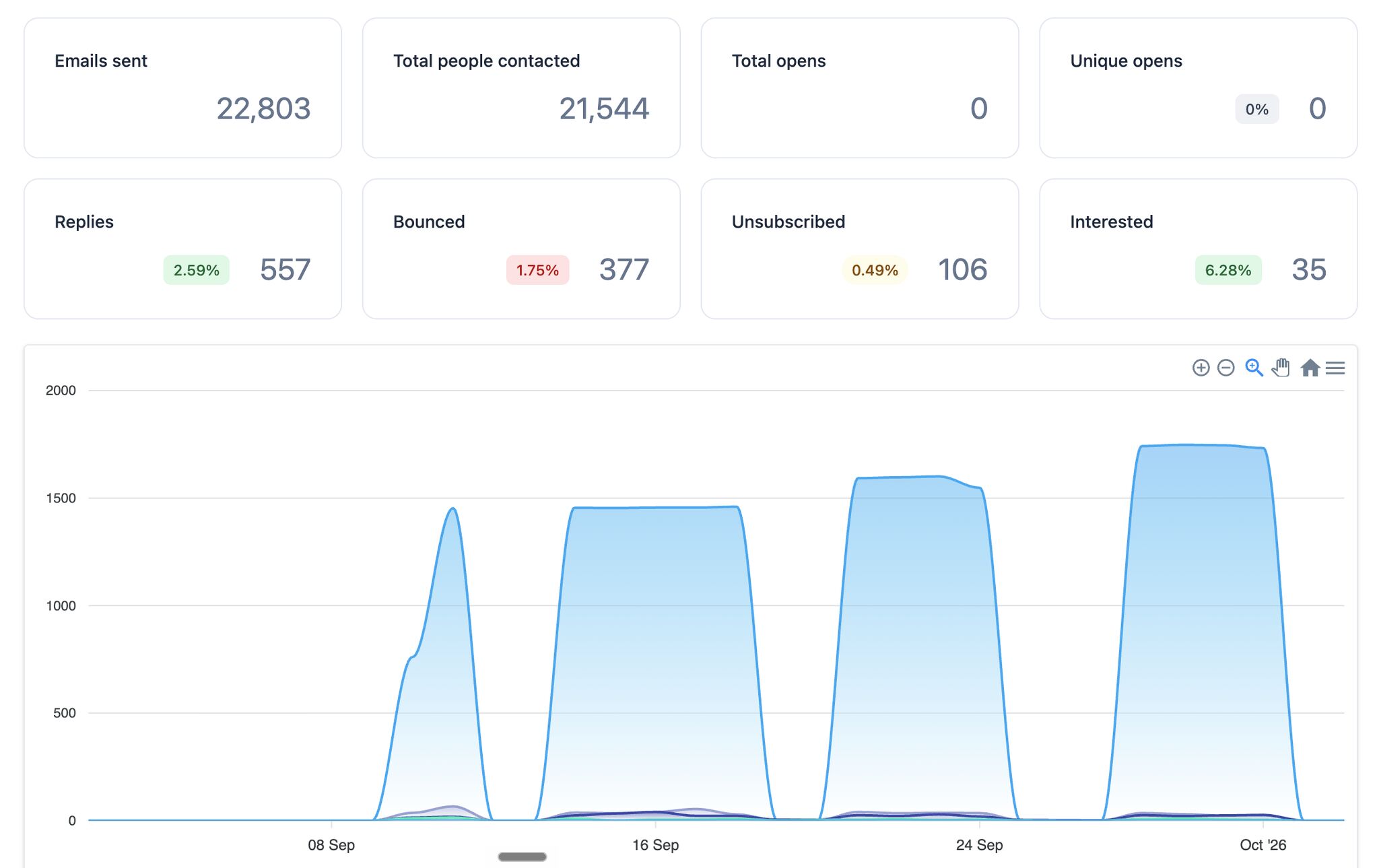
Task: Click the Unsubscribed count 106
Action: coord(963,270)
